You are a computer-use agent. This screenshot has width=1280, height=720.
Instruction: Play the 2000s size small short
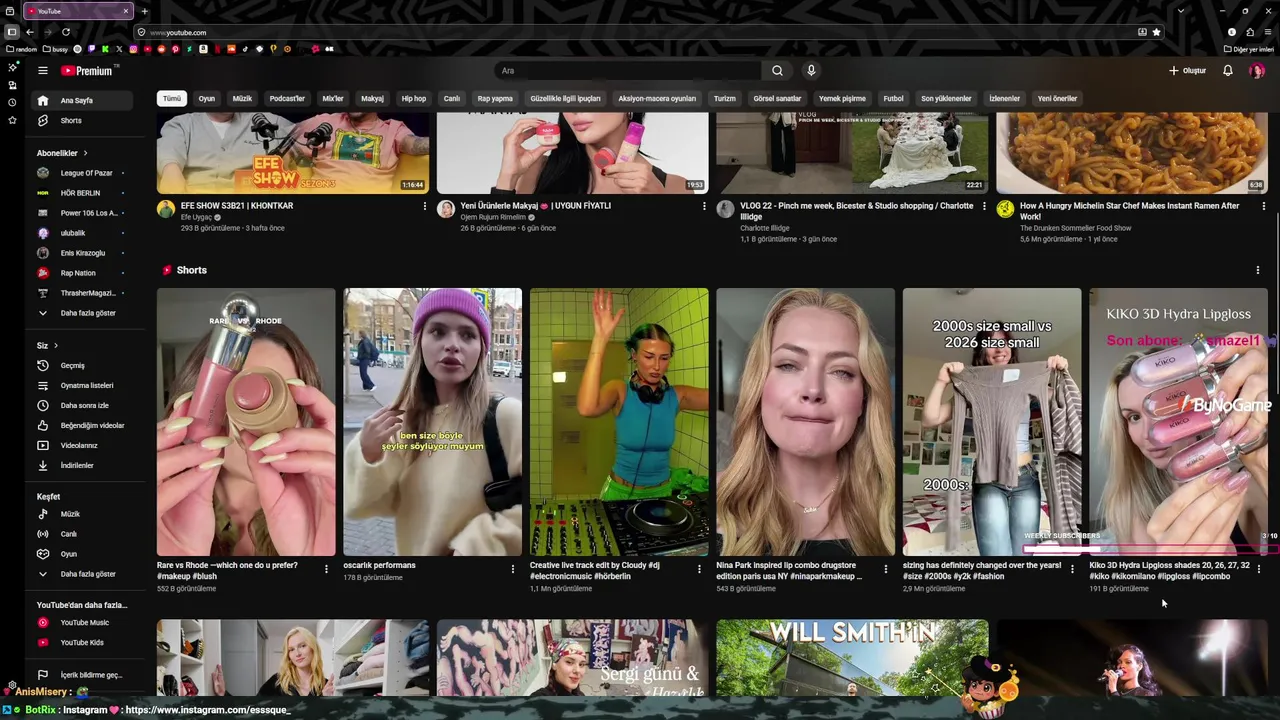(992, 422)
